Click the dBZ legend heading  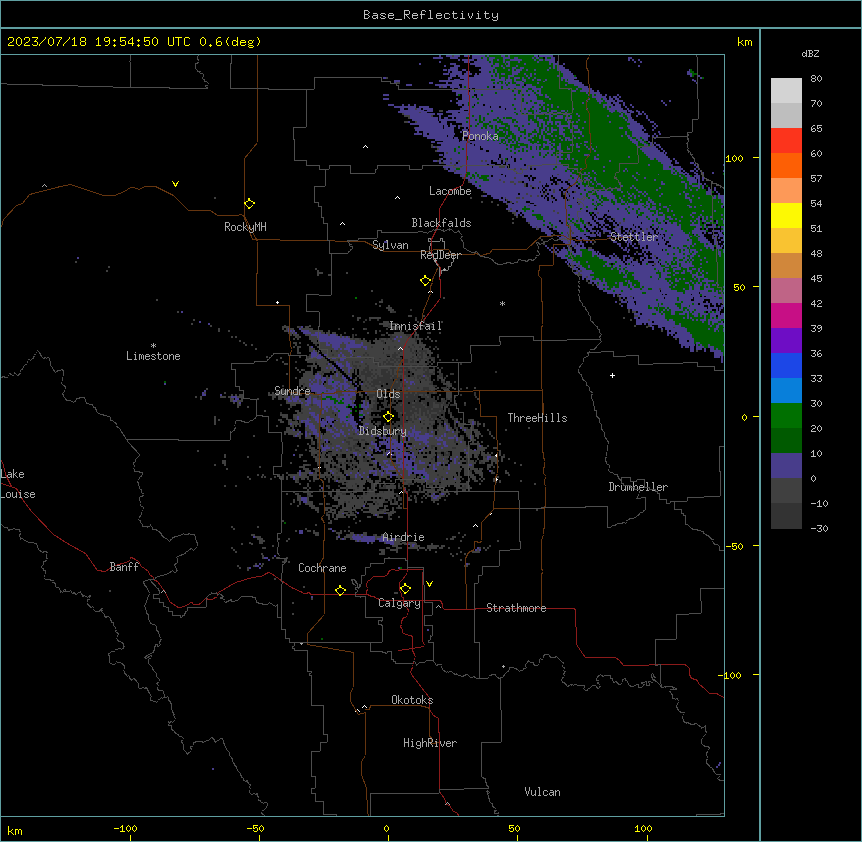810,53
